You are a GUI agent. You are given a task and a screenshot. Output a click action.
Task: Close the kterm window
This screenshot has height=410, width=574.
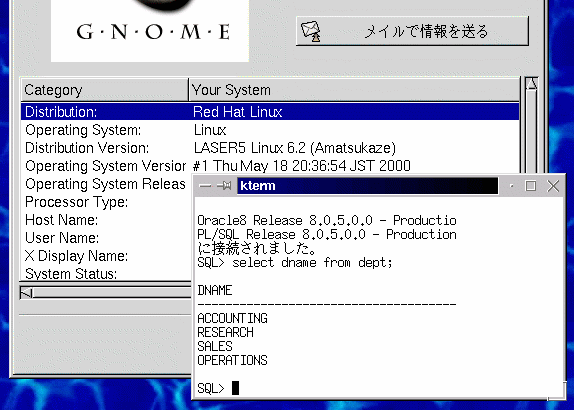point(553,186)
